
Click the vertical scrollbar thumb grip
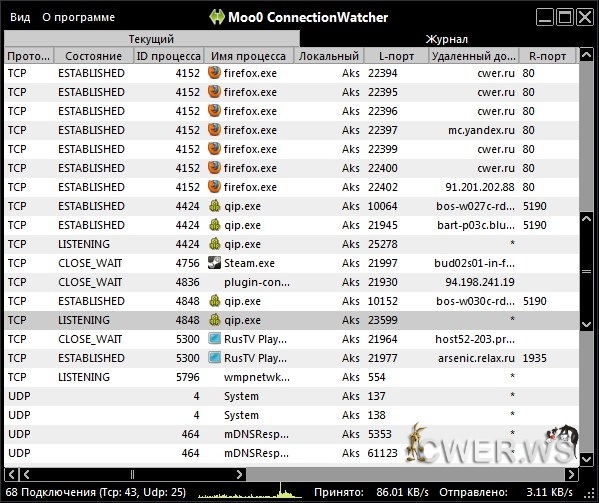pos(586,272)
